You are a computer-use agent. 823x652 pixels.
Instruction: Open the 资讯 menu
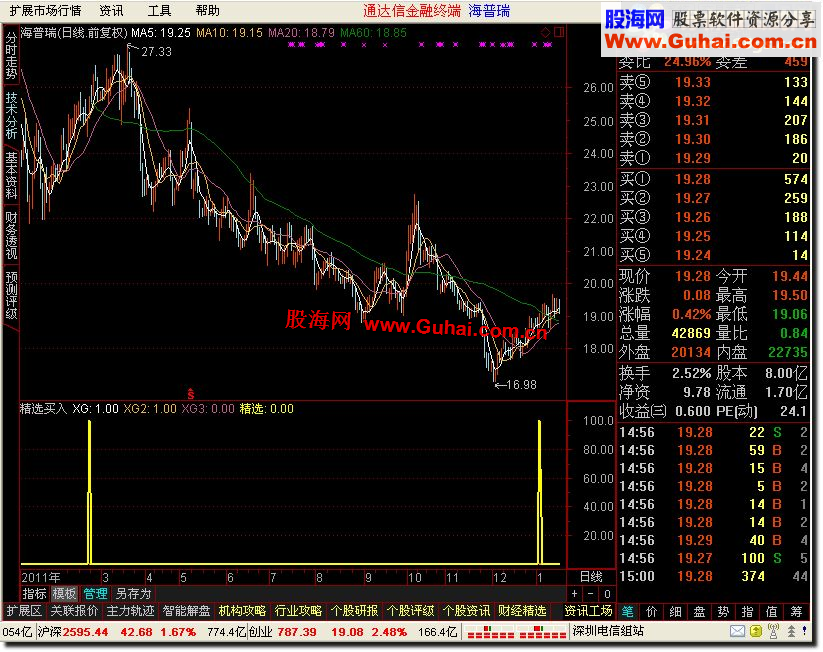point(111,10)
